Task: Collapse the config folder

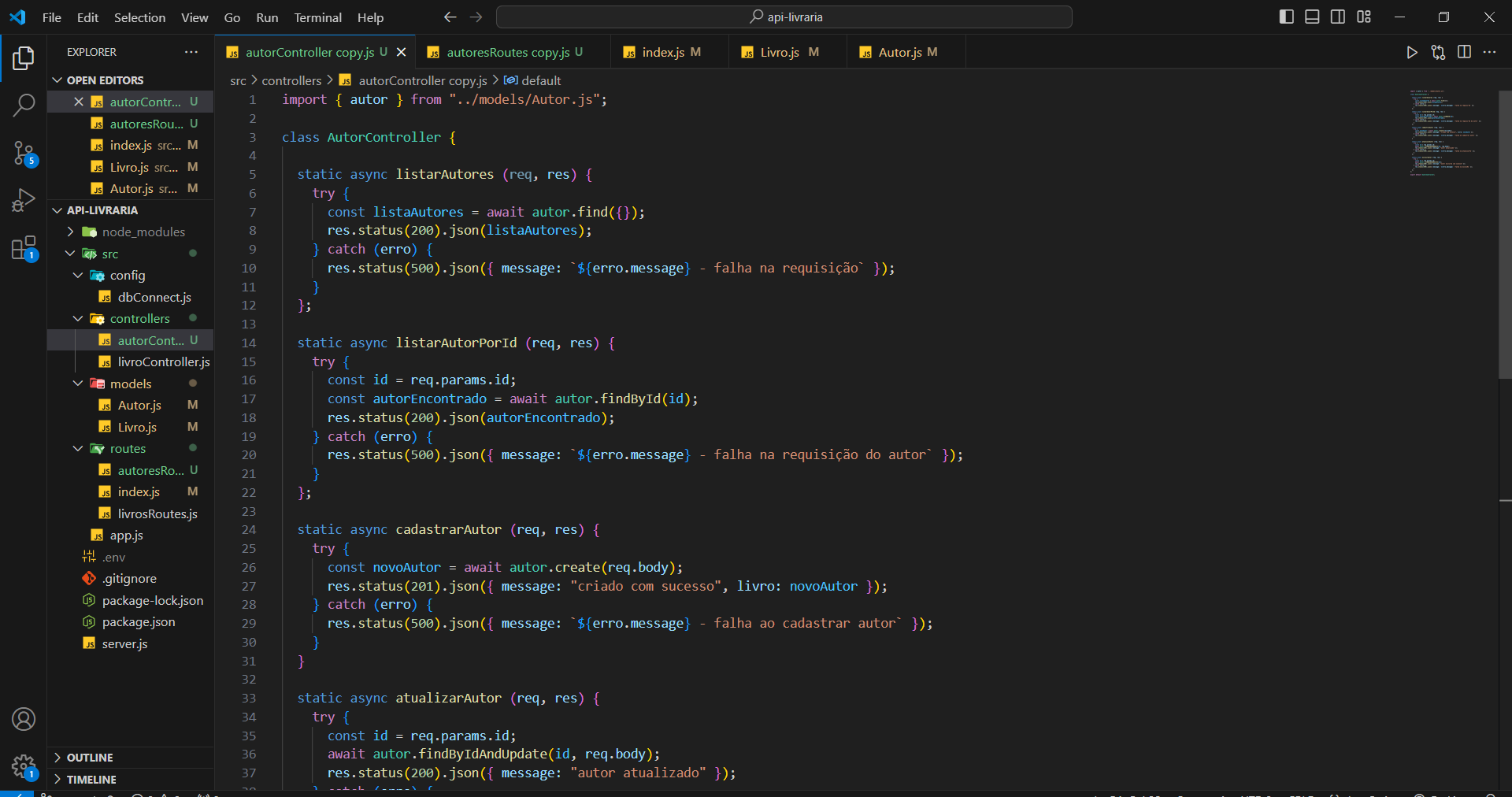Action: (130, 275)
